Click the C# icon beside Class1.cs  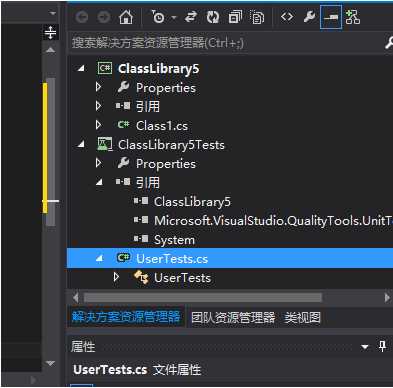point(123,125)
